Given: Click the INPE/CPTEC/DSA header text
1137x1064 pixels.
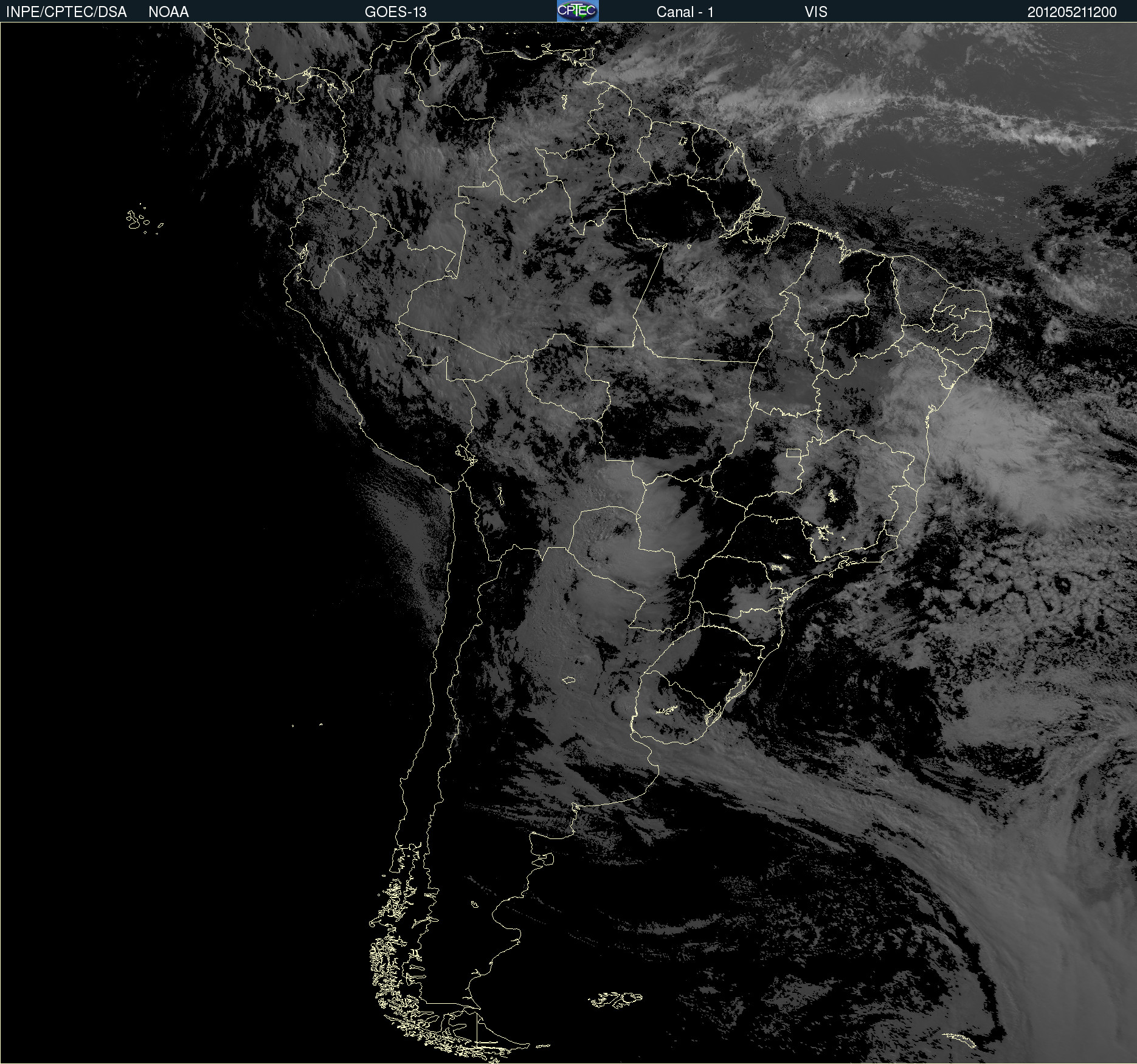Looking at the screenshot, I should [x=66, y=12].
